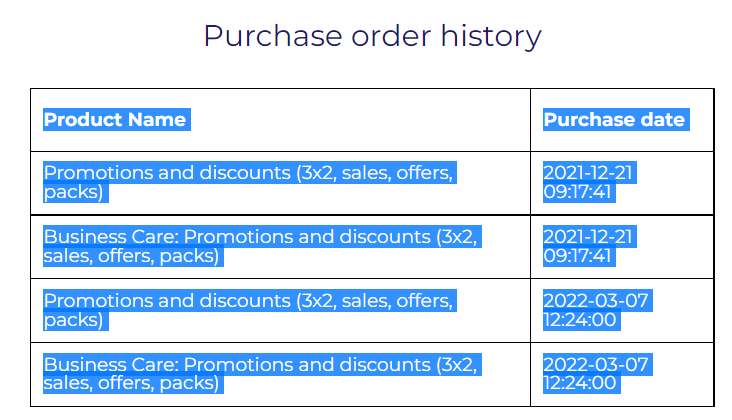Click time 12:24:00 in the last row
732x420 pixels.
click(x=581, y=383)
